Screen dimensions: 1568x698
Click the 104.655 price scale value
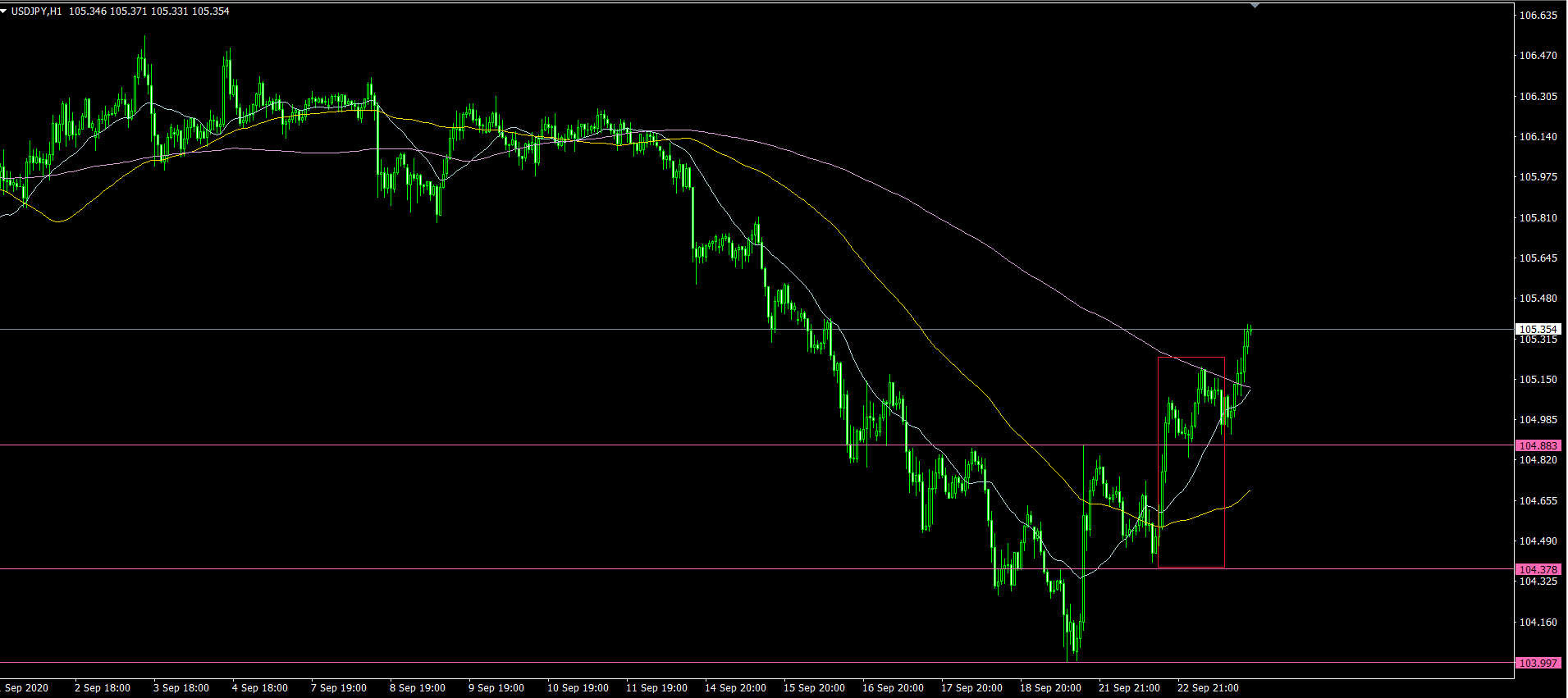[x=1538, y=501]
